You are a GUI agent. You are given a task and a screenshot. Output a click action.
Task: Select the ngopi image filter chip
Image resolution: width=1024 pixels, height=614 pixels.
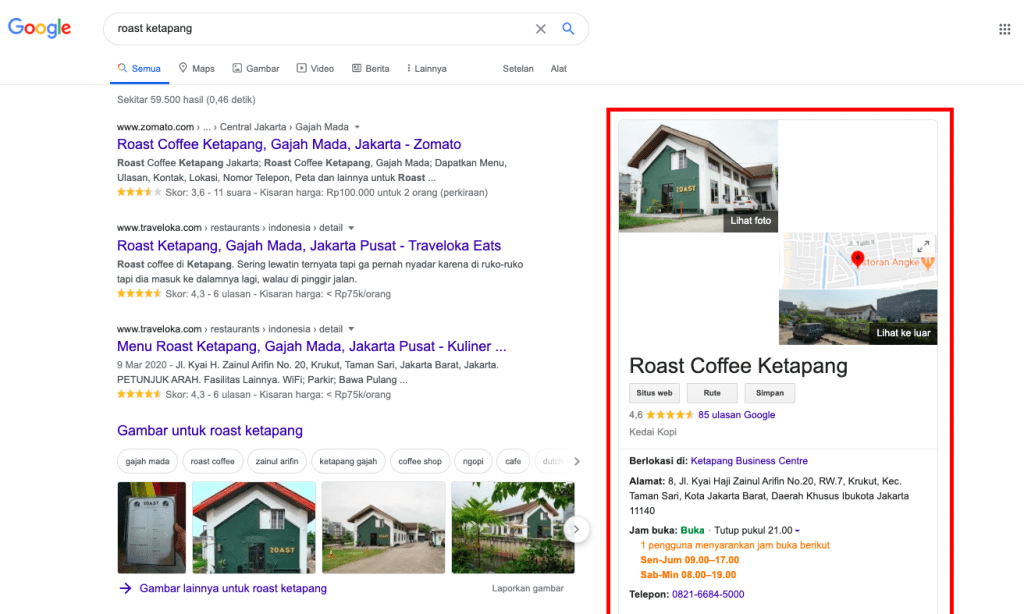coord(473,461)
